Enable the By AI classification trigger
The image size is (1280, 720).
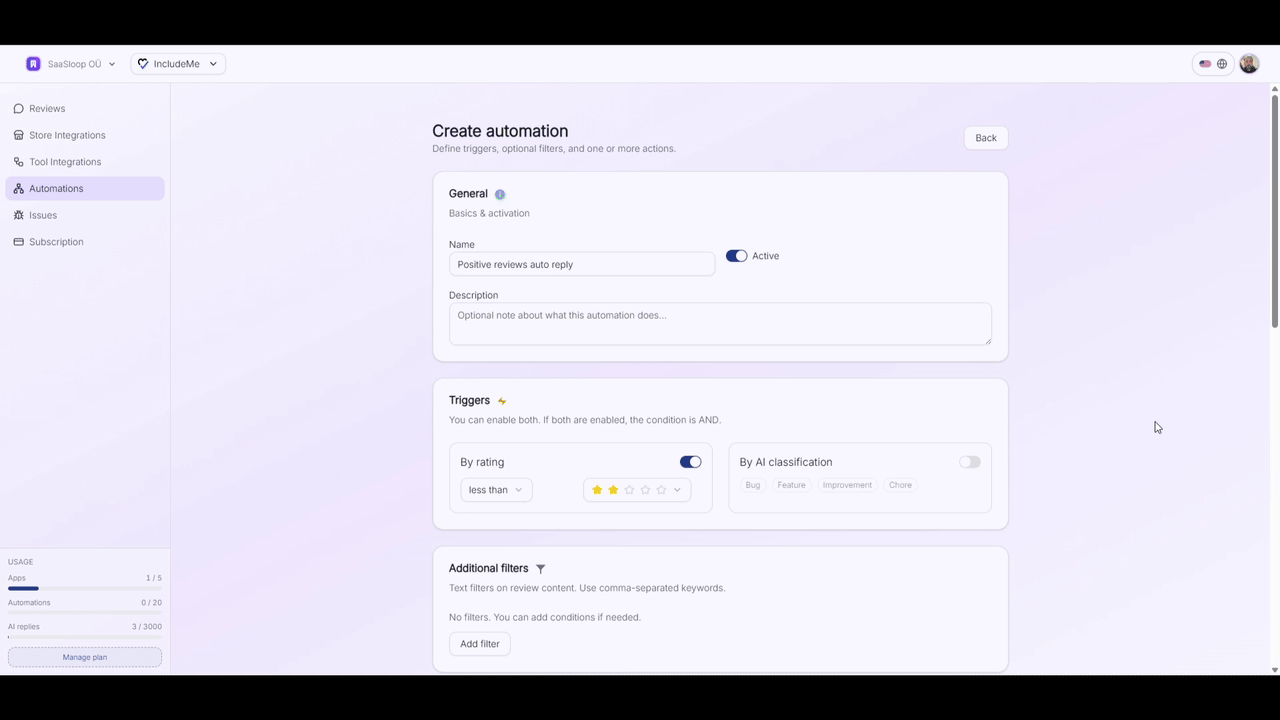(x=969, y=461)
